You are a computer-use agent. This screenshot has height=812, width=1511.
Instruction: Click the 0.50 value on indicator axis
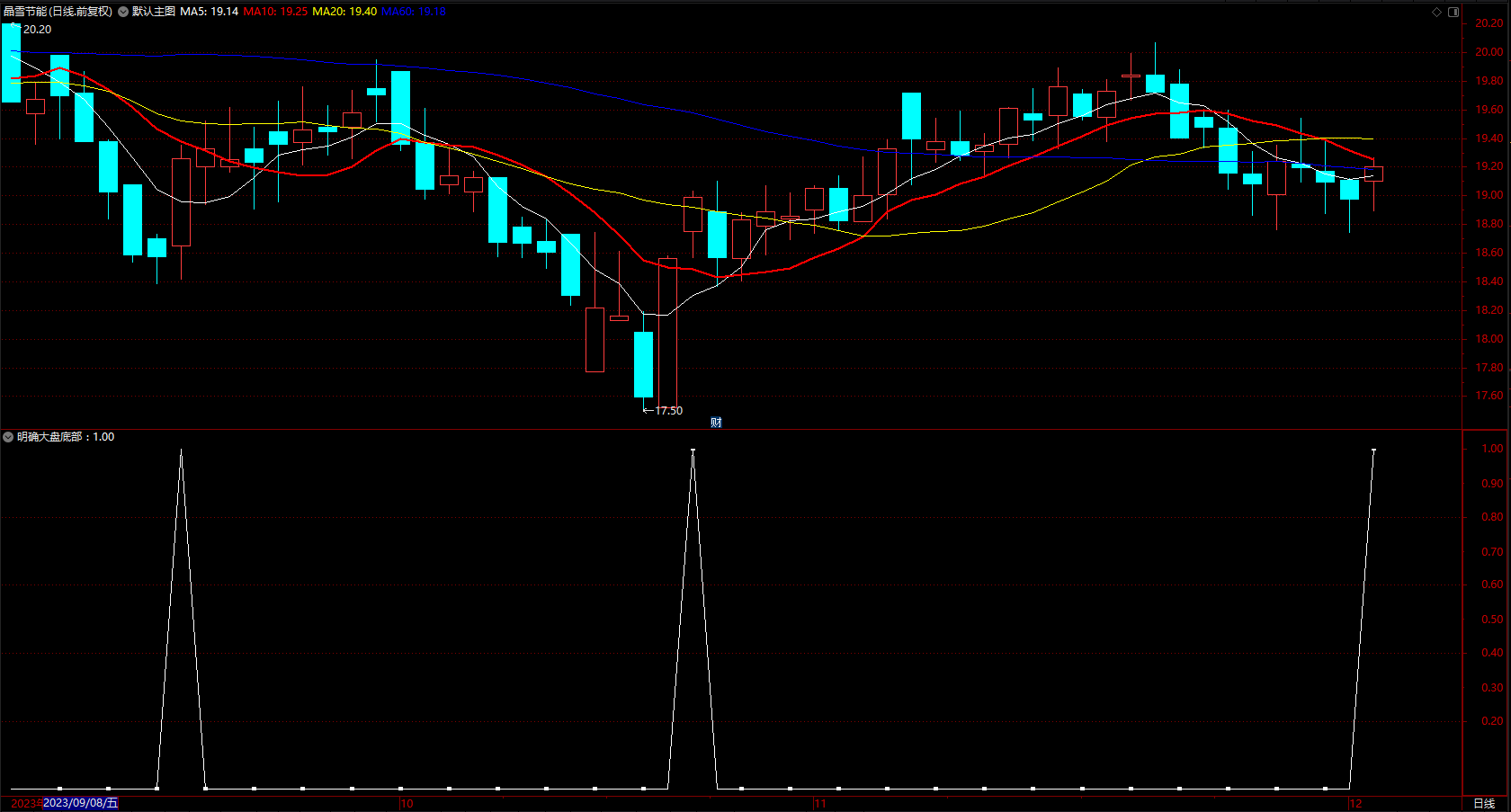pyautogui.click(x=1492, y=620)
